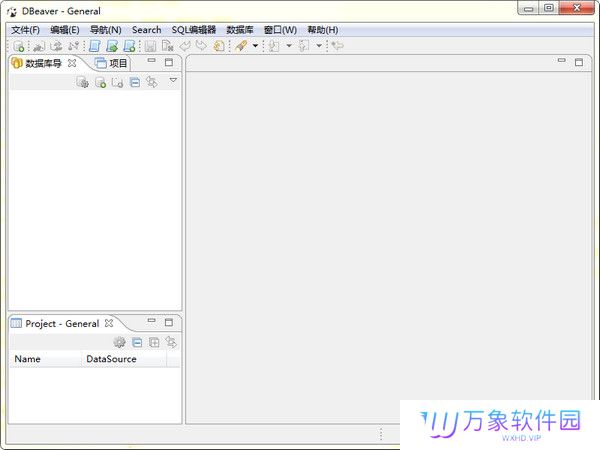Open the 文件(F) menu
Screen dimensions: 600x450
coord(25,30)
